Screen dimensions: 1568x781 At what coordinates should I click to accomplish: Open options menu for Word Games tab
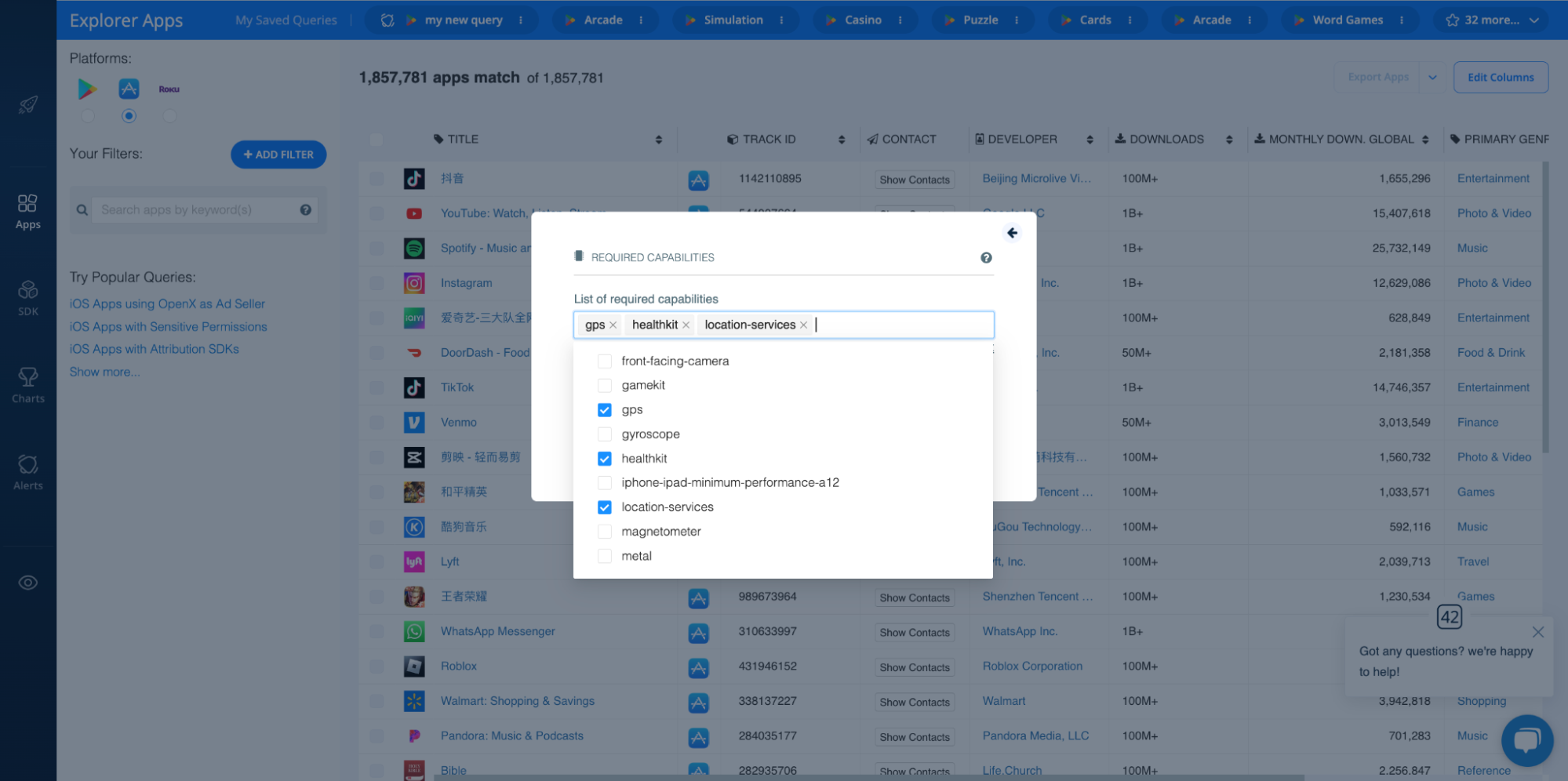(x=1402, y=20)
